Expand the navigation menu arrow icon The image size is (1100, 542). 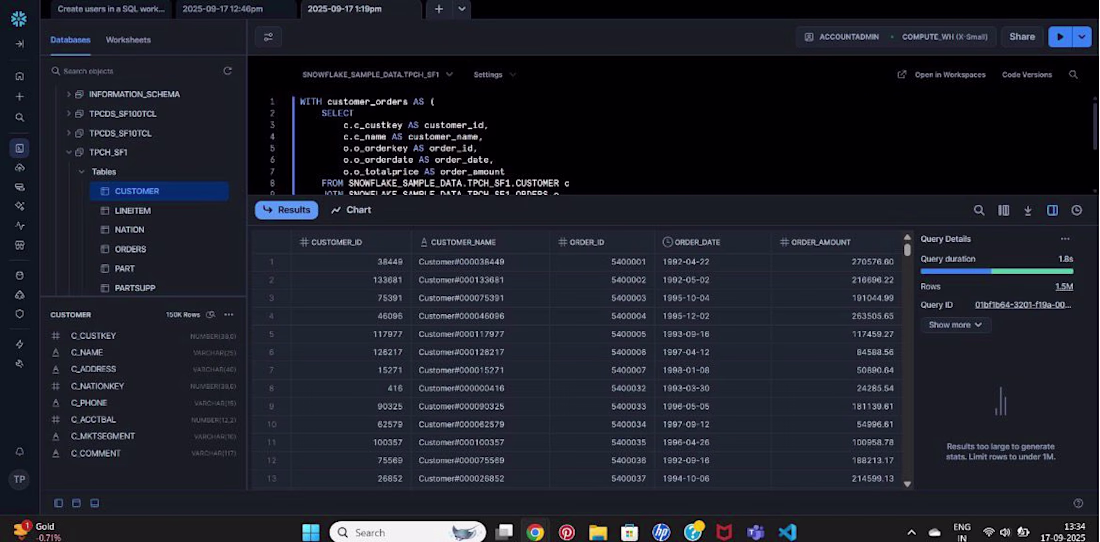tap(20, 43)
